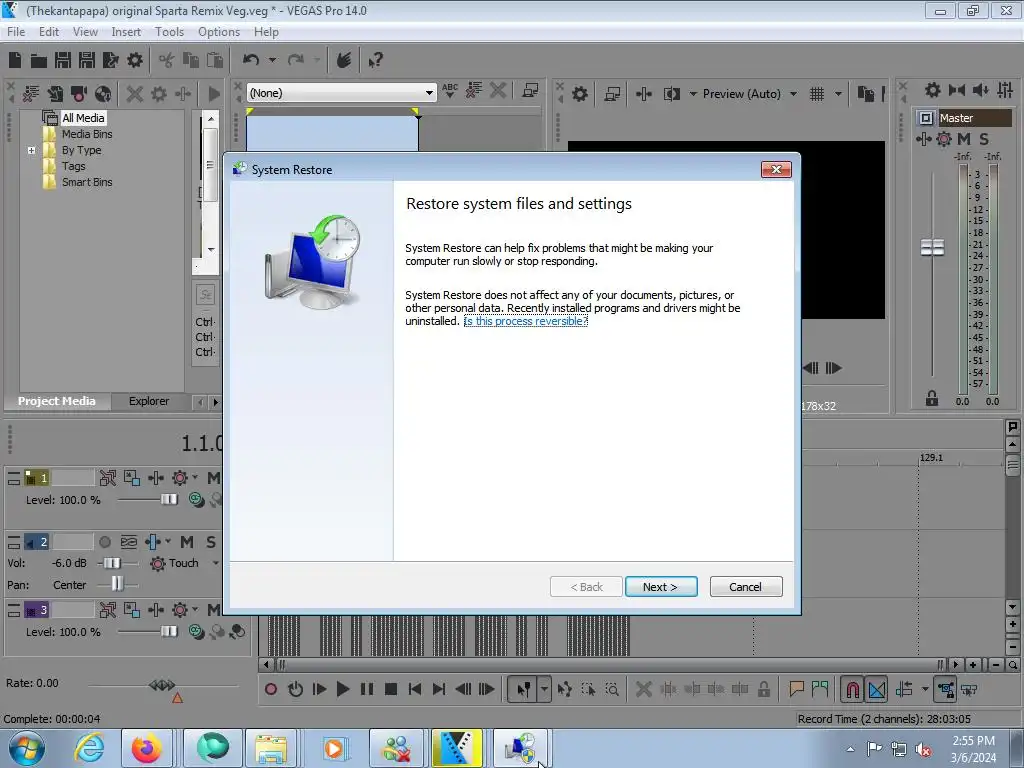This screenshot has height=768, width=1024.
Task: Click the Master bus audio properties gear icon
Action: pyautogui.click(x=933, y=90)
